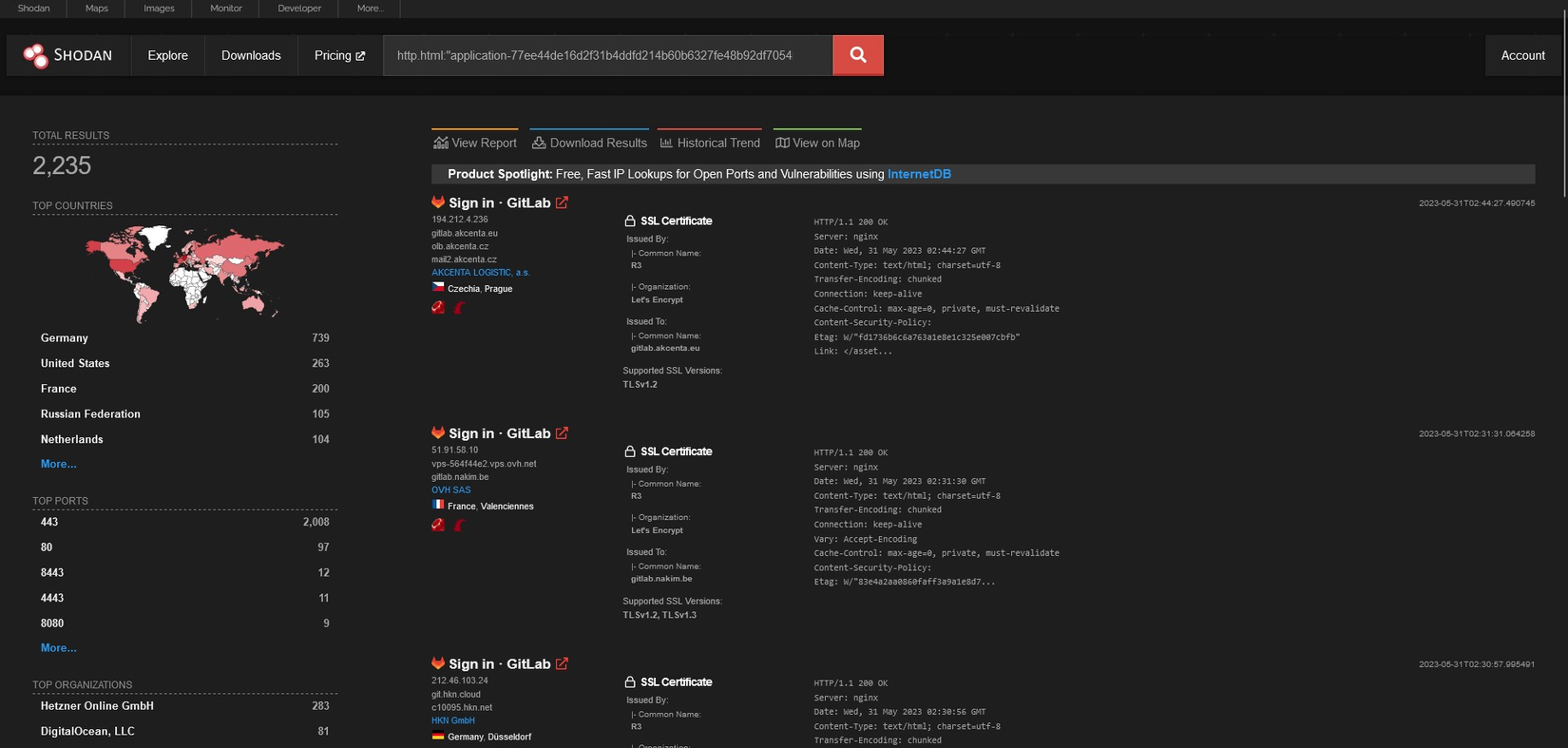Click the Ruby gem icon under Czechia, Prague
The image size is (1568, 748).
click(x=438, y=307)
